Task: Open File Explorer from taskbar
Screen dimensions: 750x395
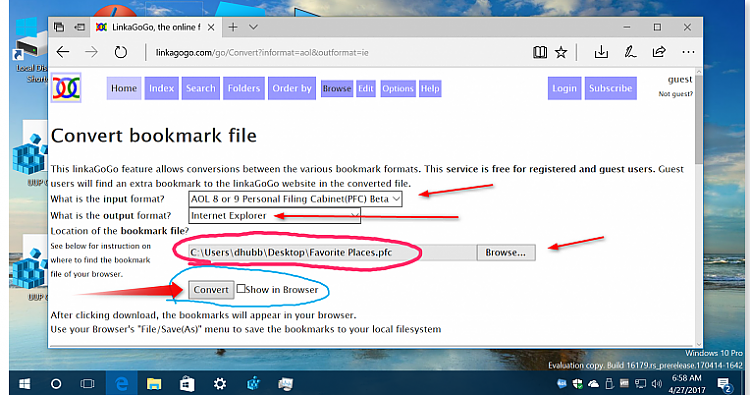Action: pos(154,384)
